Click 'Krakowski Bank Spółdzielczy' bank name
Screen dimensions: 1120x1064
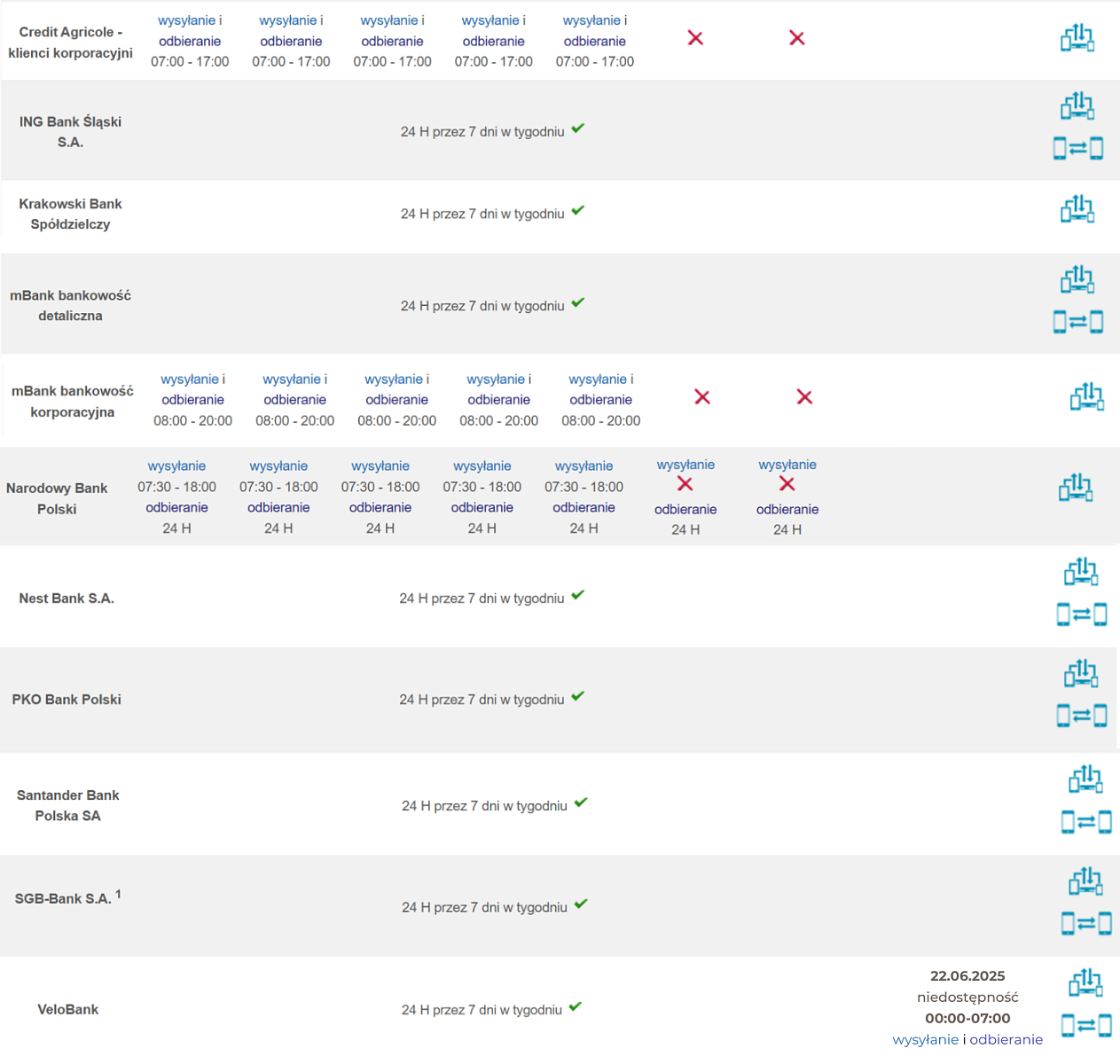(x=70, y=214)
